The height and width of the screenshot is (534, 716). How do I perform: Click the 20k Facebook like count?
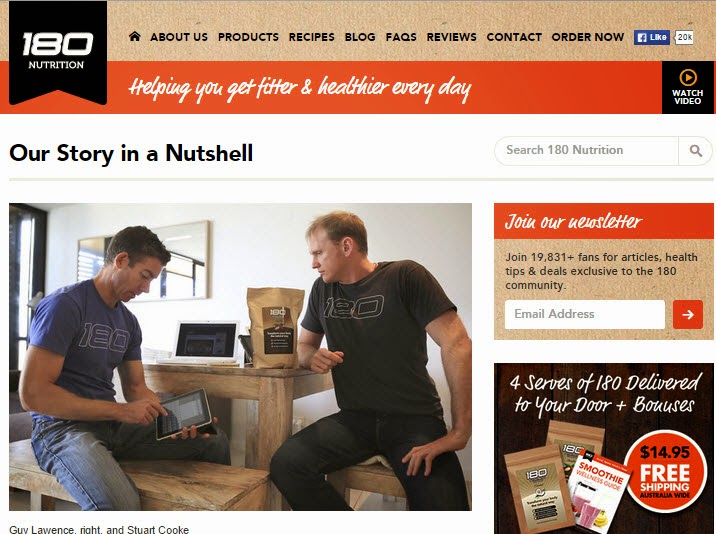[x=684, y=37]
